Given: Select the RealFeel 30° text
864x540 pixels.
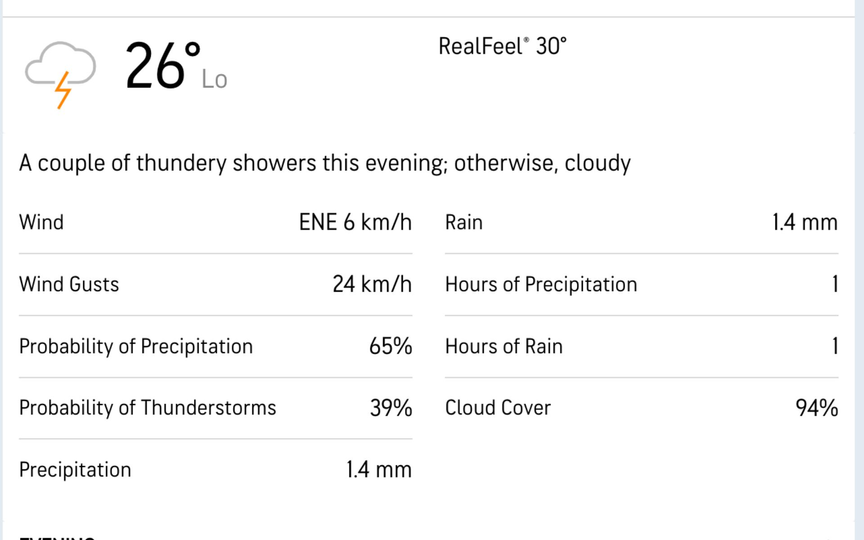Looking at the screenshot, I should pos(502,46).
